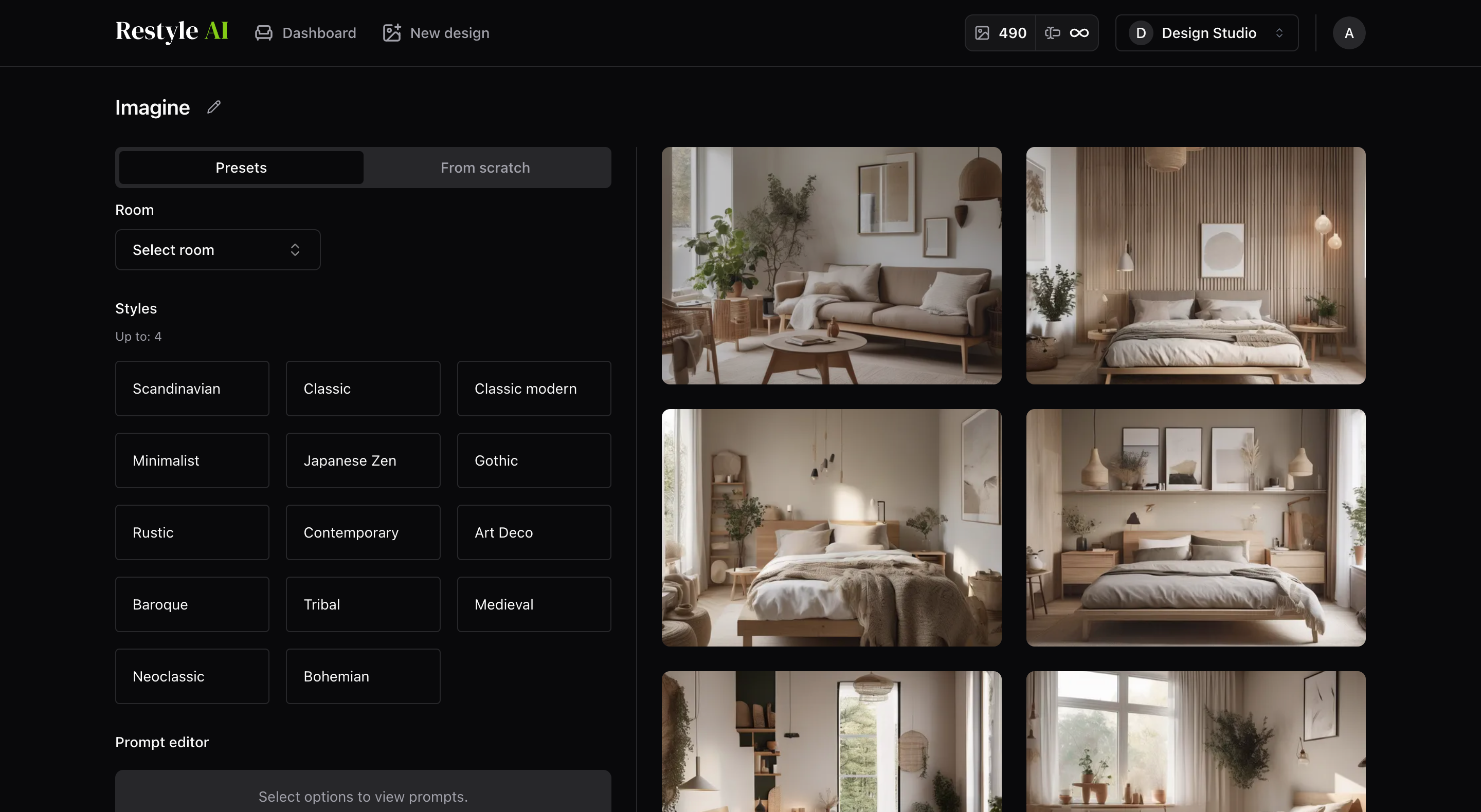The image size is (1481, 812).
Task: Open the New design page link
Action: coord(449,33)
